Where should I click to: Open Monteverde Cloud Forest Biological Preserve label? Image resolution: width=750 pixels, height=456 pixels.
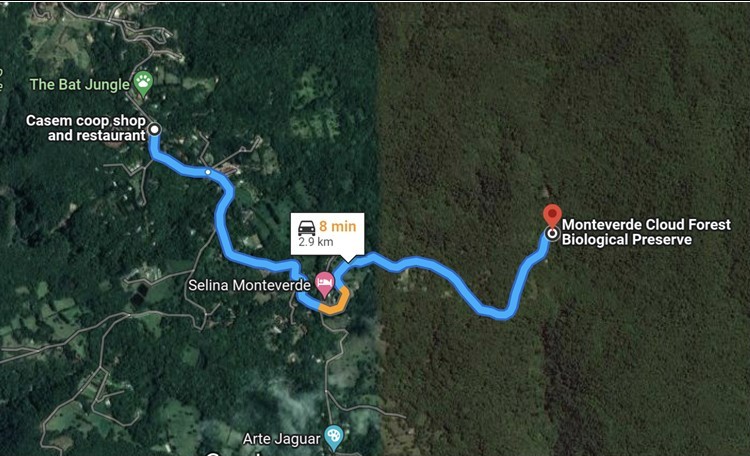click(x=646, y=232)
